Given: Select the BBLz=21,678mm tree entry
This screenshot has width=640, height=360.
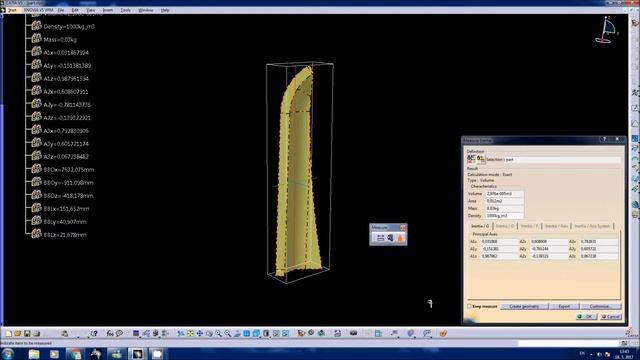Looking at the screenshot, I should click(x=65, y=235).
